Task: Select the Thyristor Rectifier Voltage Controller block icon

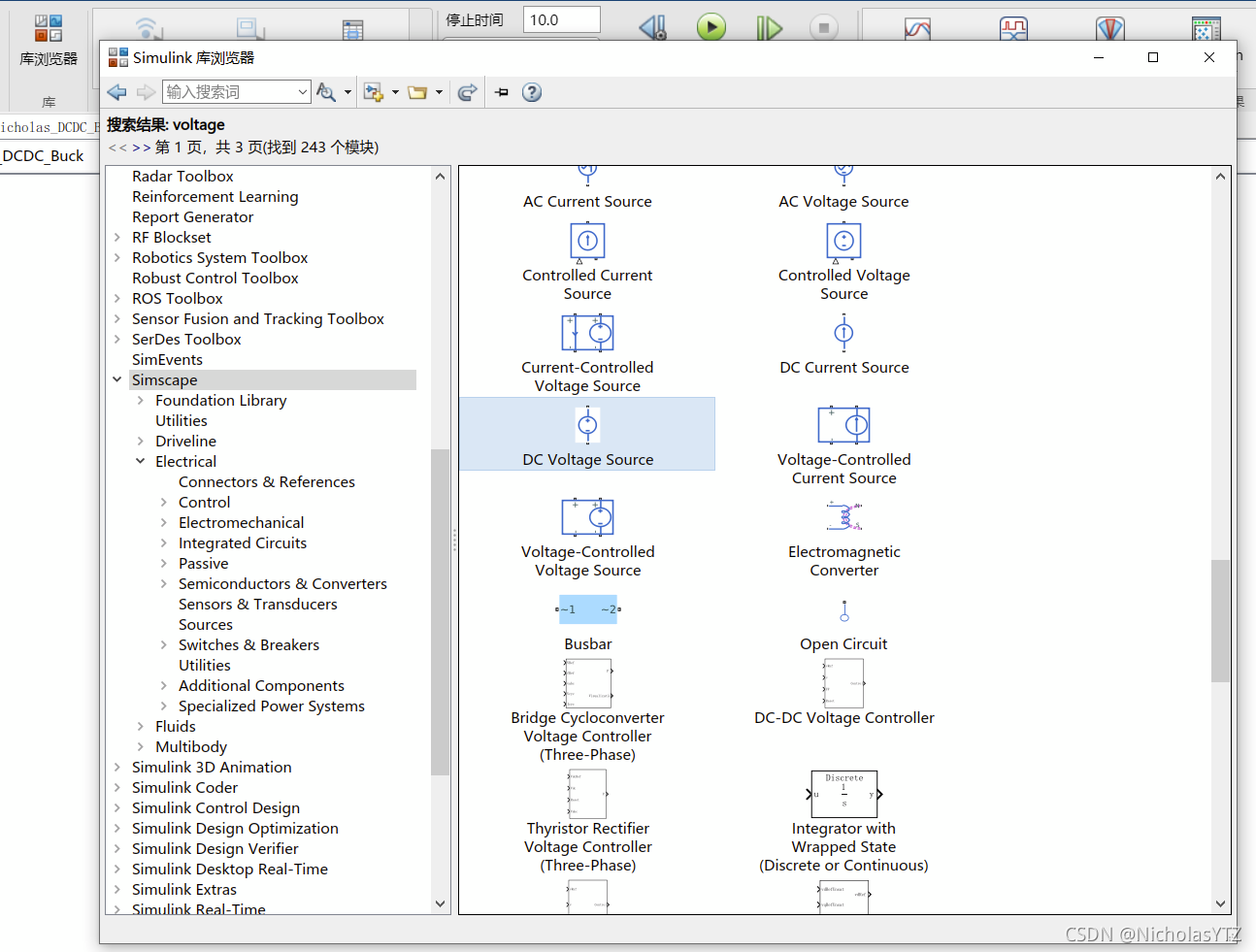Action: click(587, 794)
